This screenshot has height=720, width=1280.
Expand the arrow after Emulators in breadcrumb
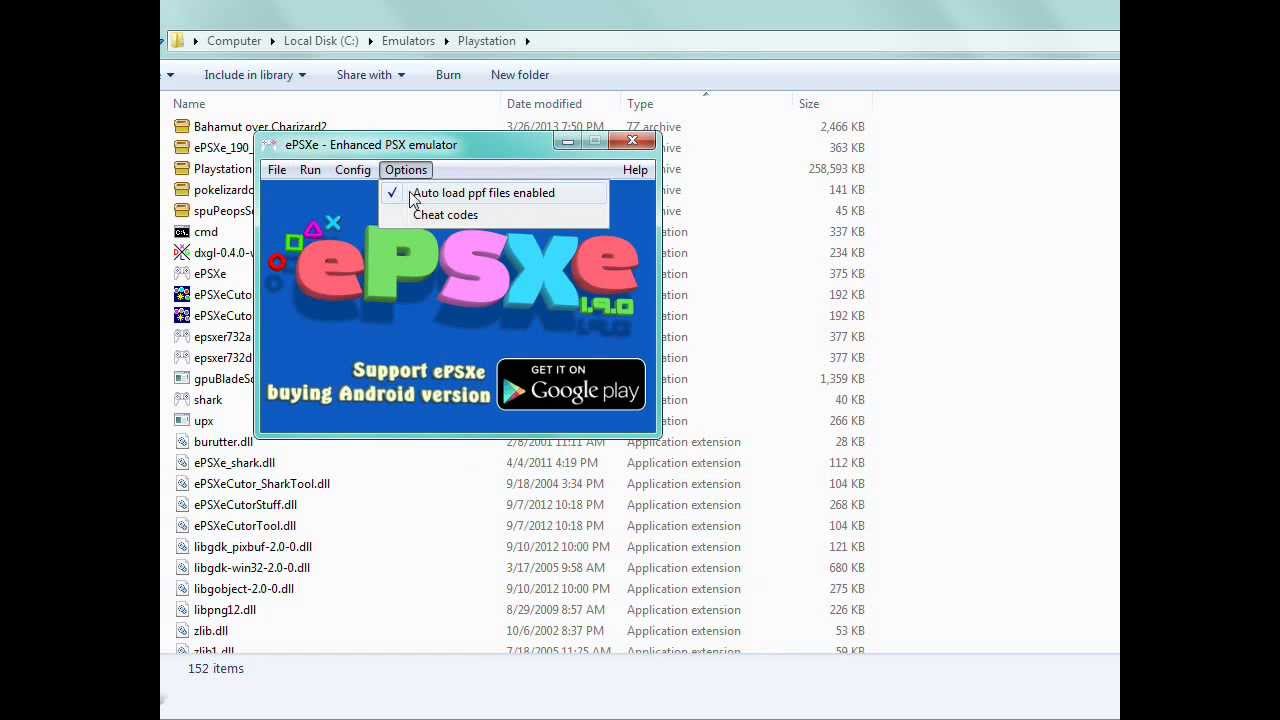446,41
